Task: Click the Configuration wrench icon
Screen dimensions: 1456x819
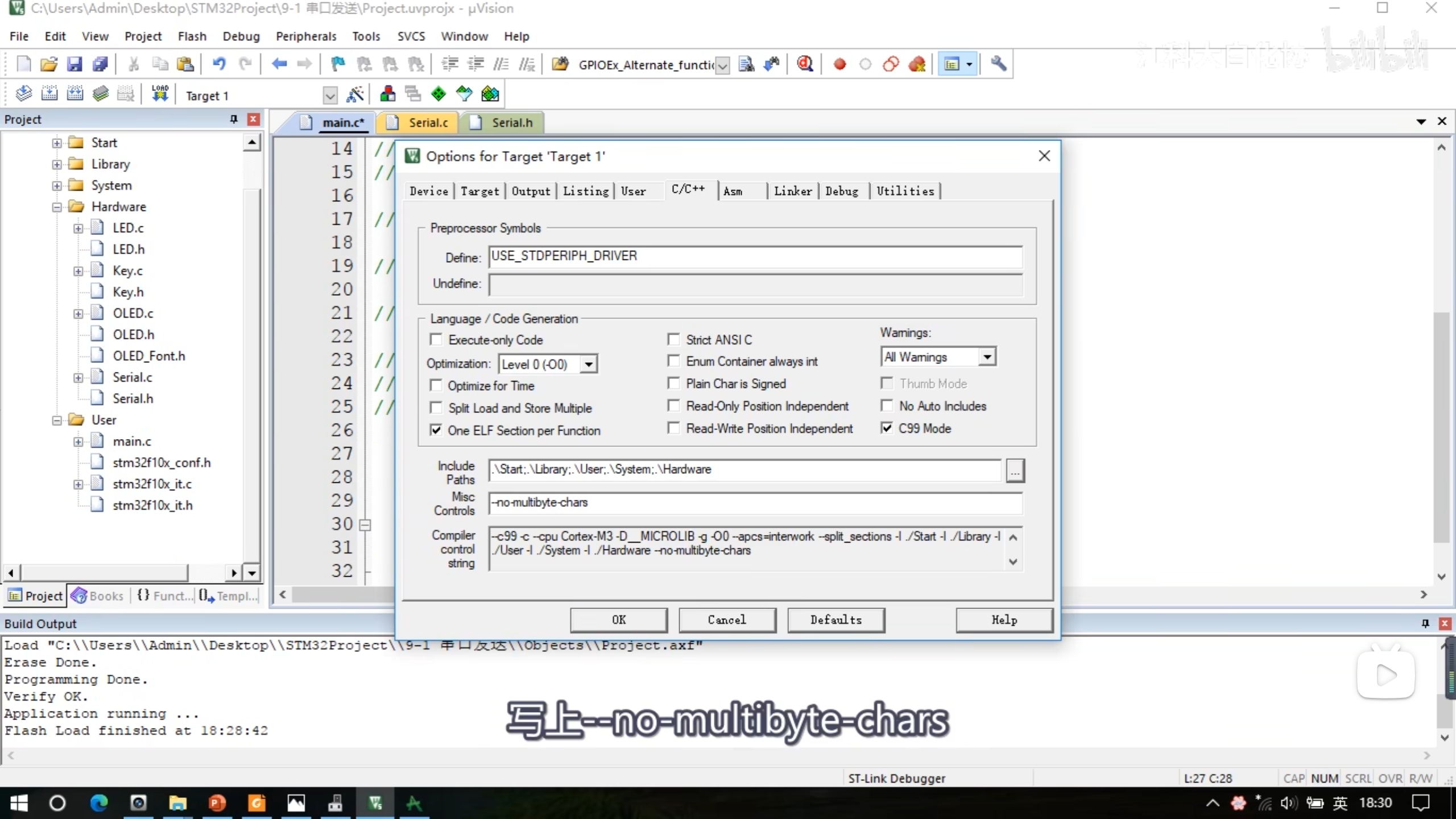Action: tap(998, 64)
